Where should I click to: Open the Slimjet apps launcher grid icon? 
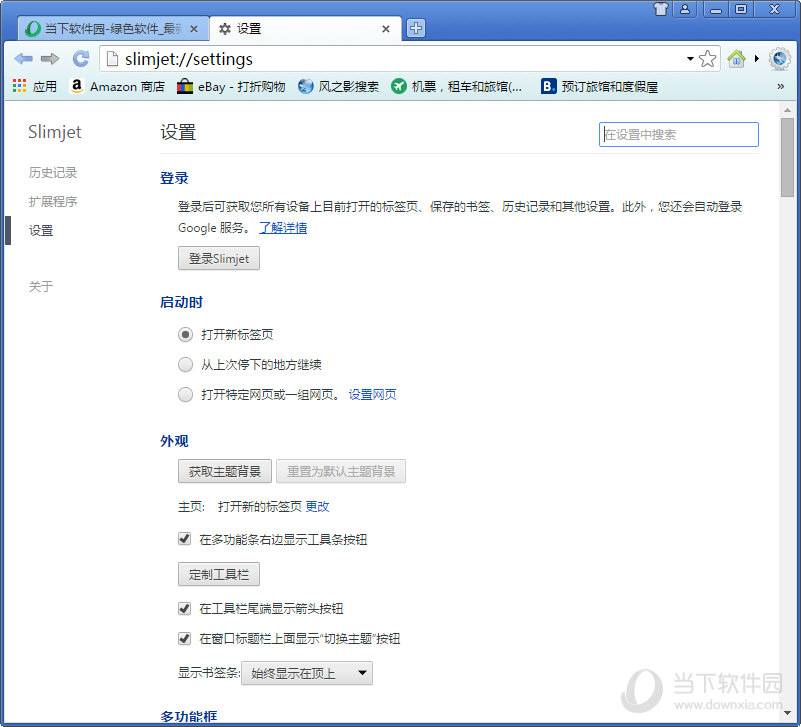(x=18, y=86)
